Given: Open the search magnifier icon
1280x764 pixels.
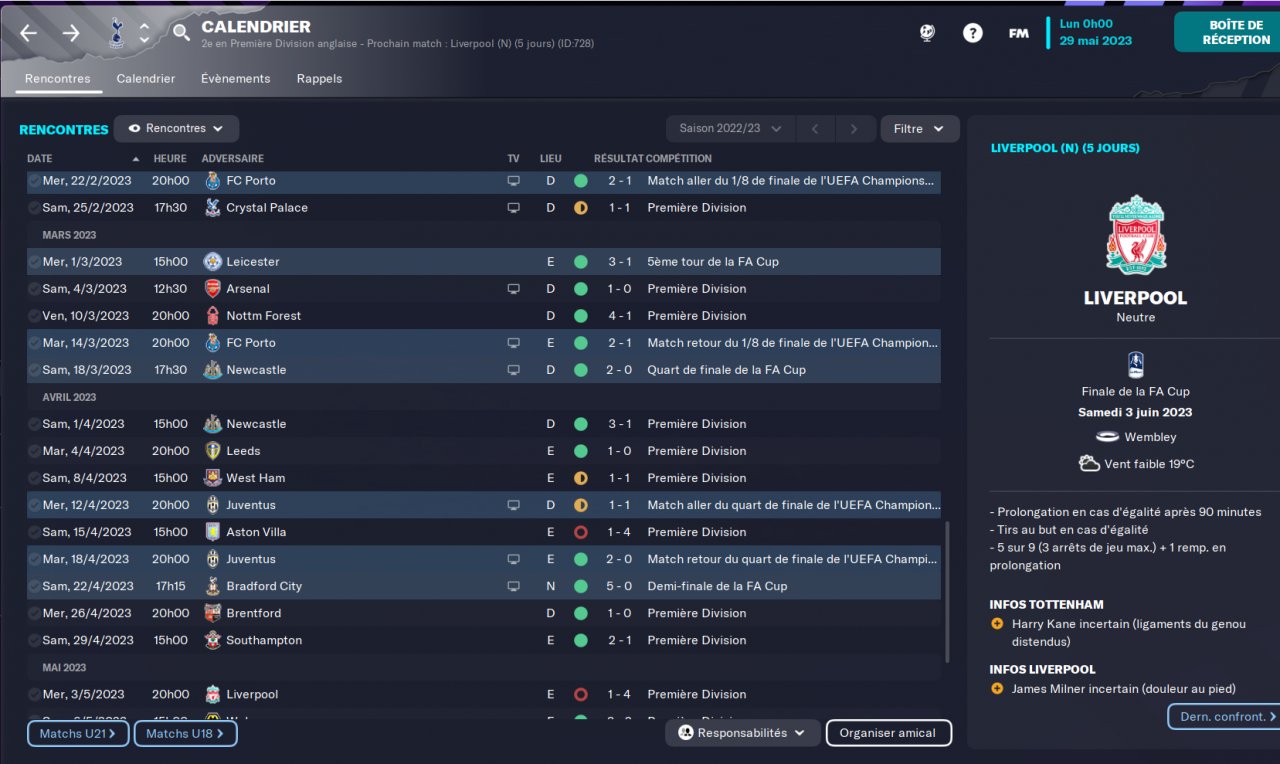Looking at the screenshot, I should click(x=181, y=33).
